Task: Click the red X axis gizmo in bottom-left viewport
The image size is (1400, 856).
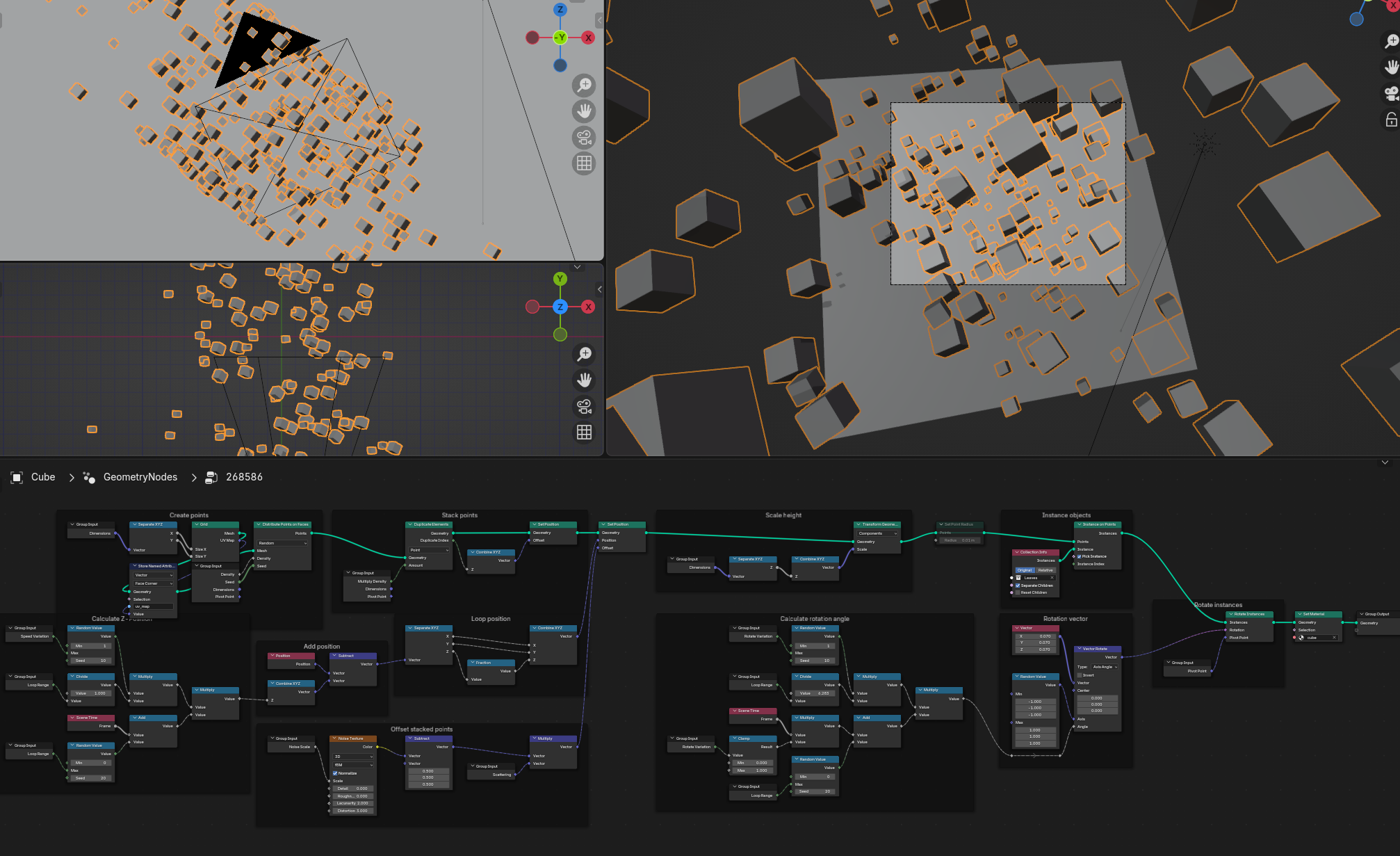Action: (x=588, y=307)
